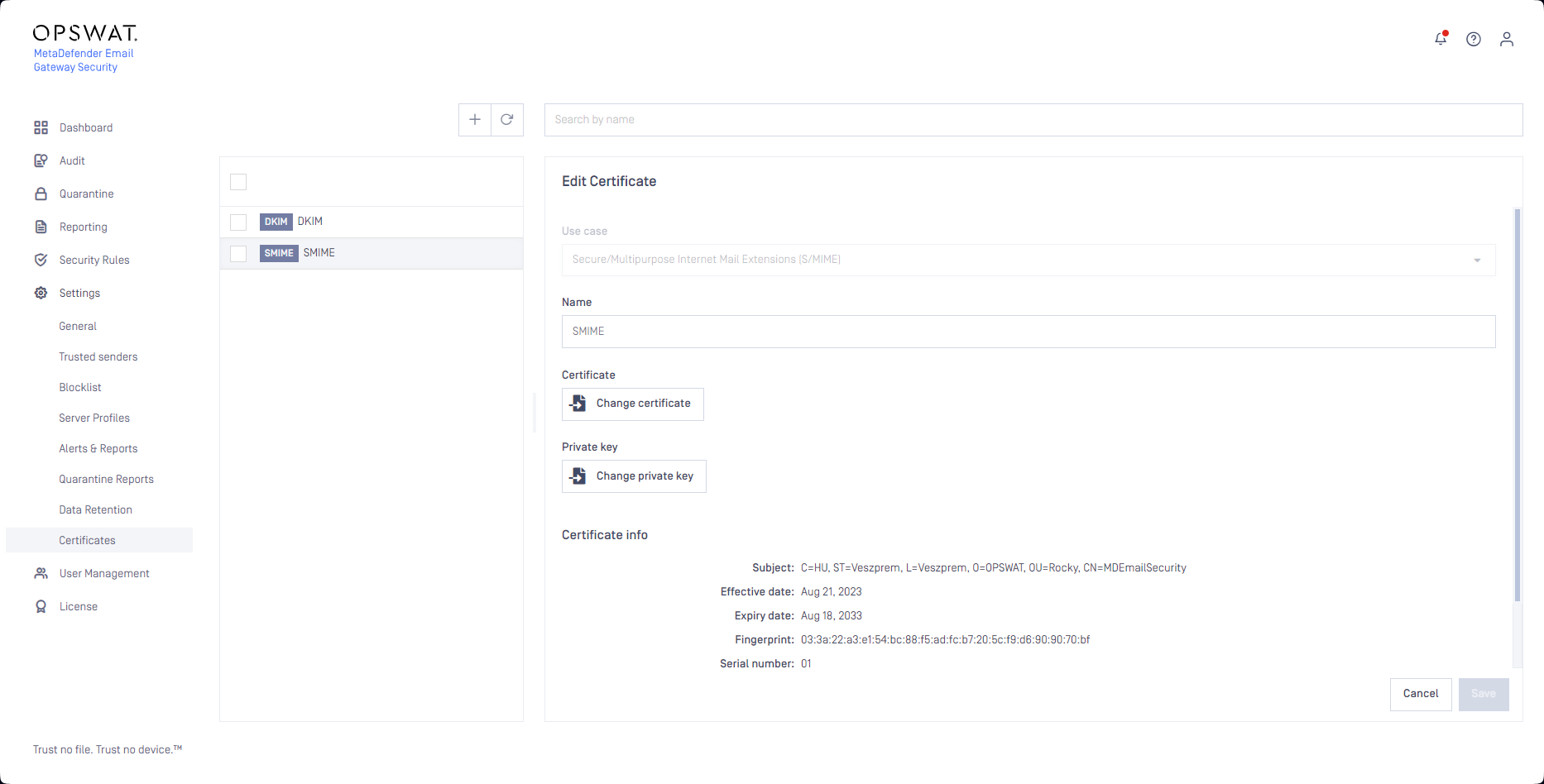Open the Dashboard menu item
This screenshot has width=1544, height=784.
click(x=86, y=127)
